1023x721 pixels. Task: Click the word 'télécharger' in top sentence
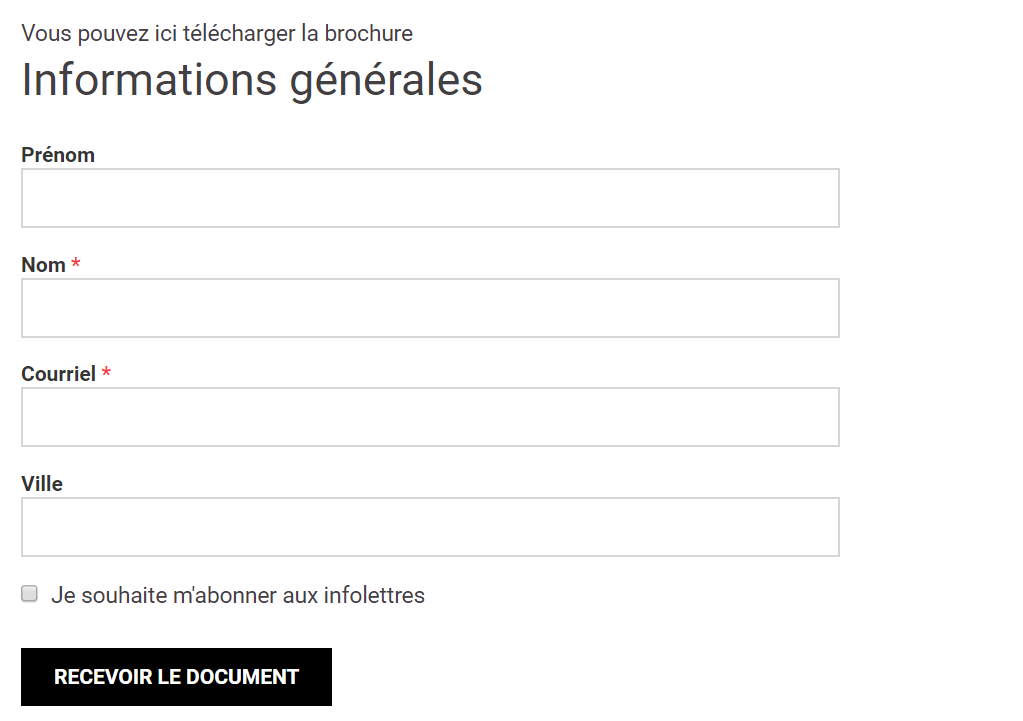(x=238, y=34)
